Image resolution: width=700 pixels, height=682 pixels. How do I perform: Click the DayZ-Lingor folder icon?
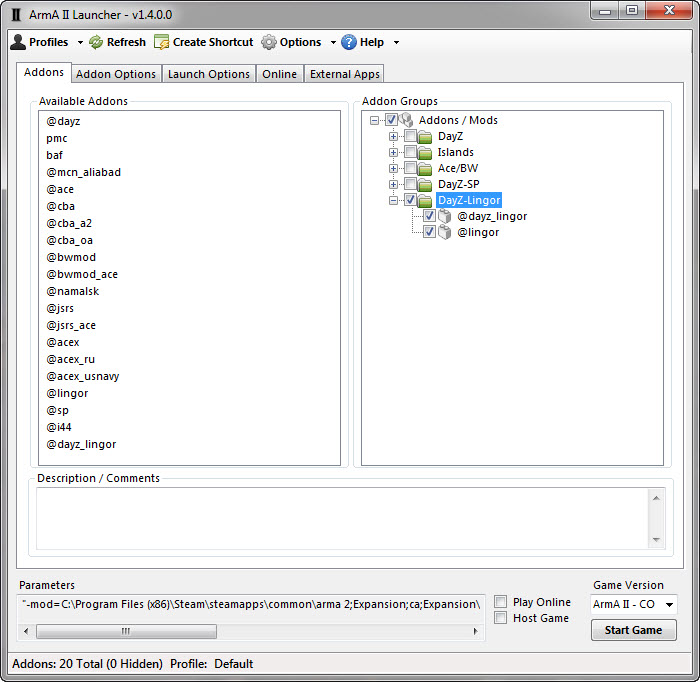pos(425,201)
